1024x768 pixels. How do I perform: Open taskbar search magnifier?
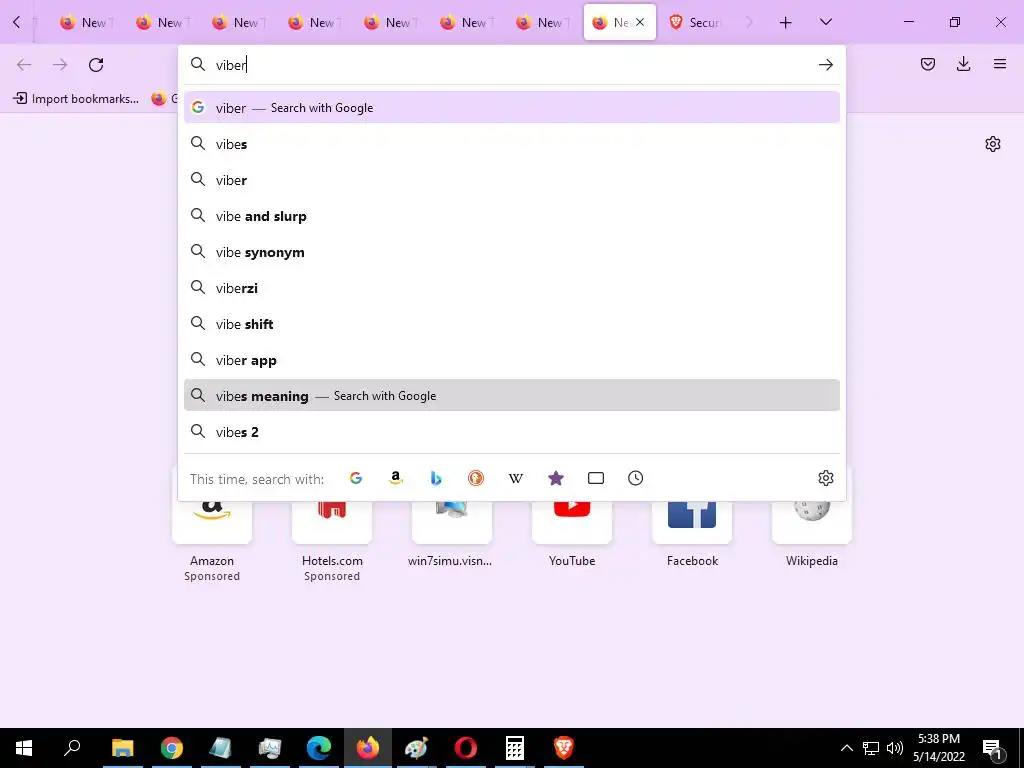click(x=72, y=748)
